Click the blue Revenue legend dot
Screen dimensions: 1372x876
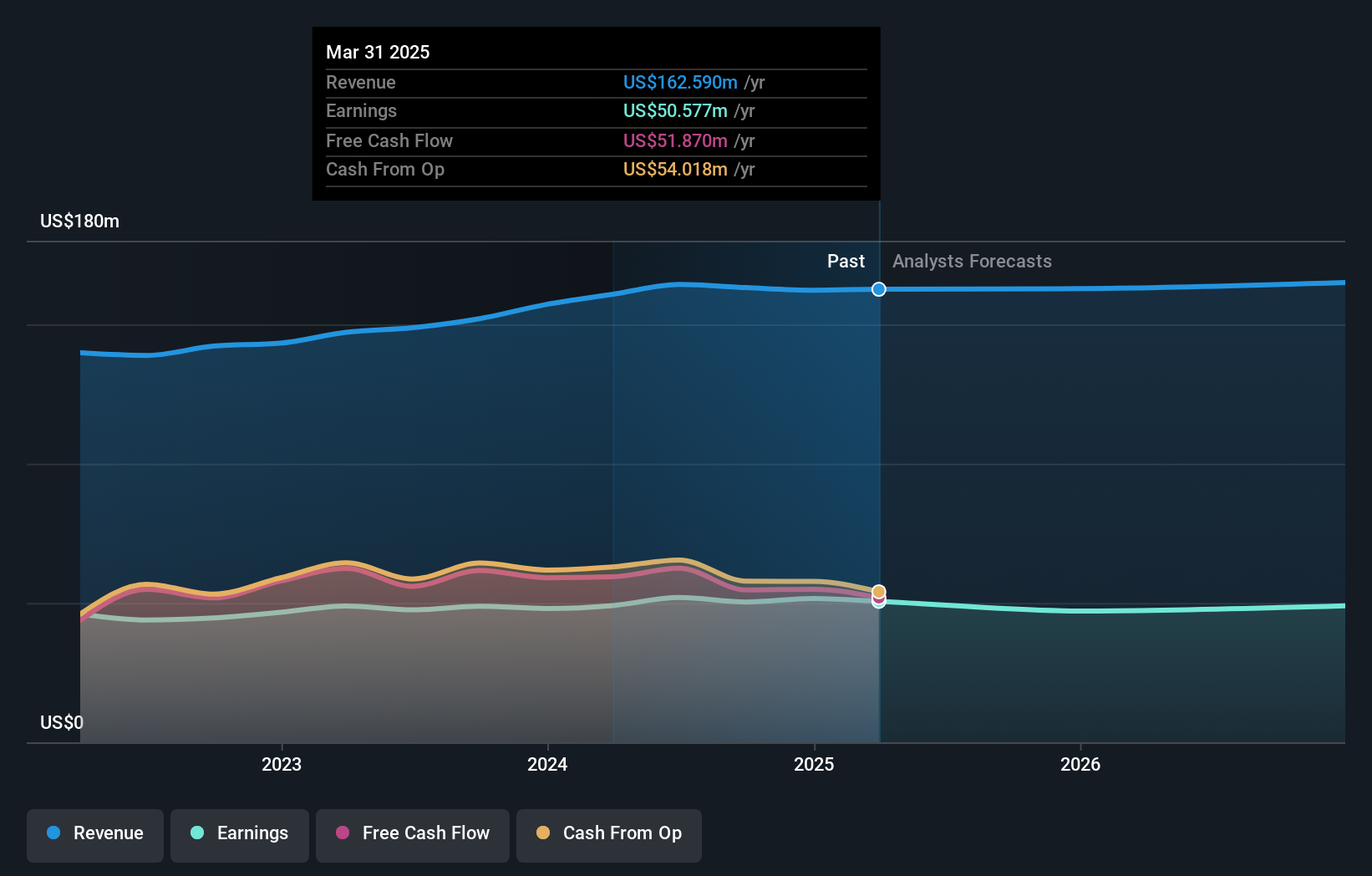coord(53,833)
